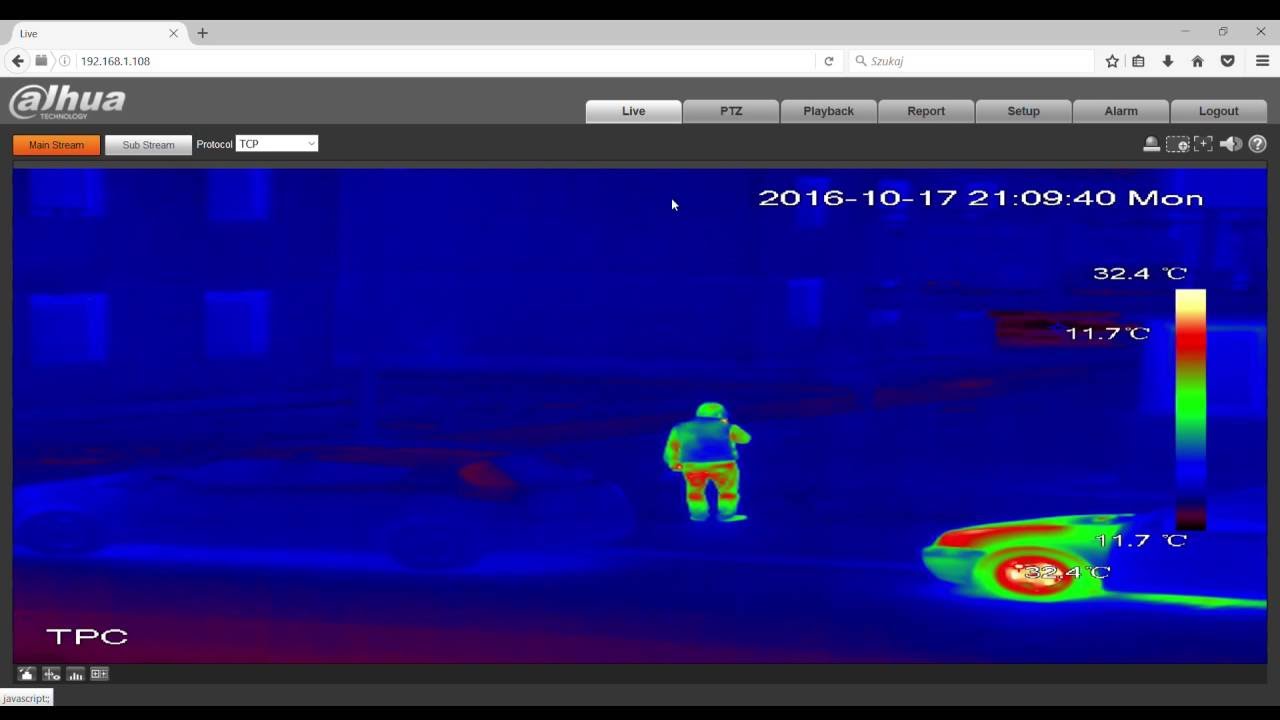Click the 11.7 °C label below scale
The height and width of the screenshot is (720, 1280).
[x=1141, y=541]
